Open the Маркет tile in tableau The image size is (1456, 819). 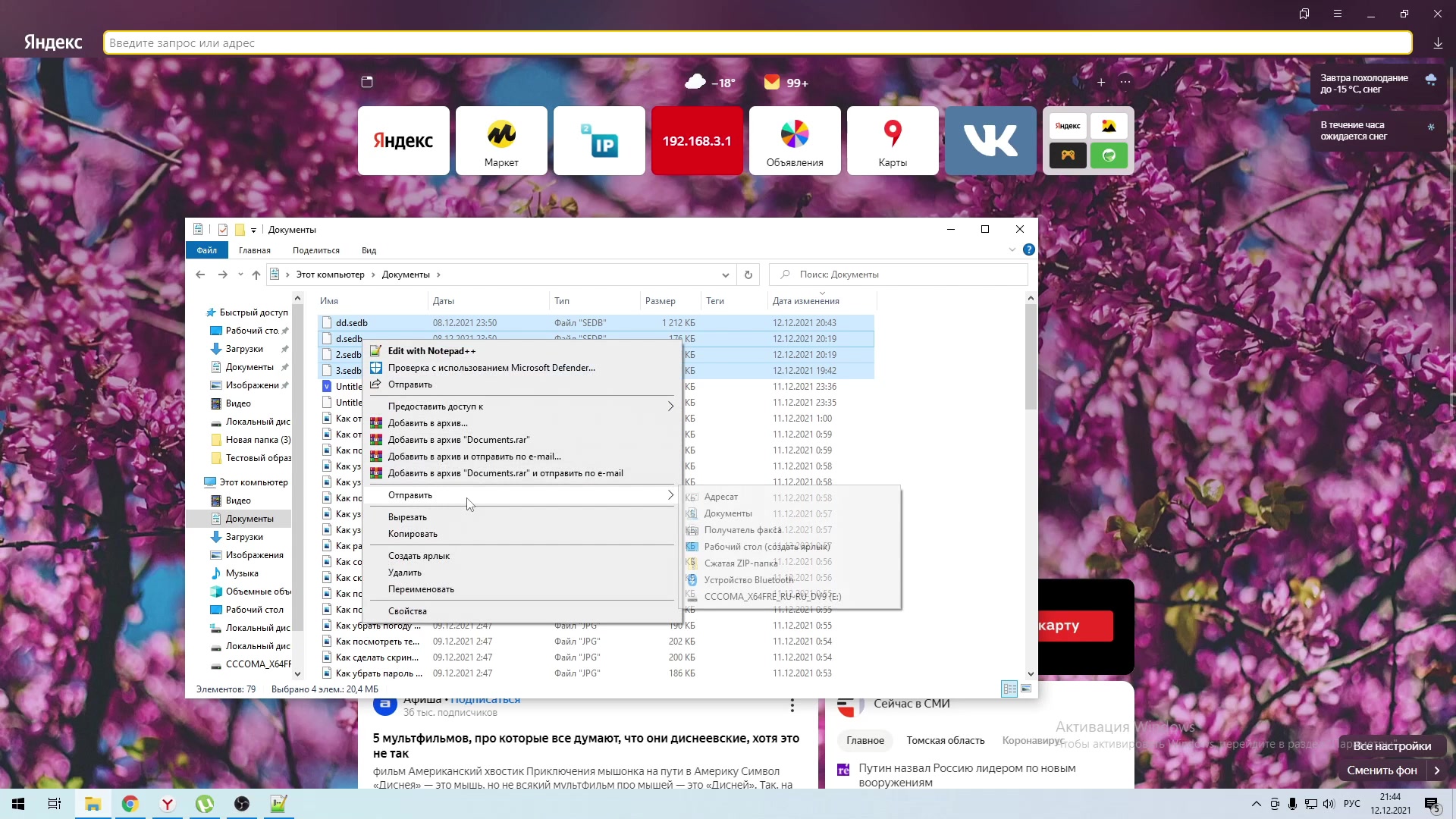click(501, 140)
